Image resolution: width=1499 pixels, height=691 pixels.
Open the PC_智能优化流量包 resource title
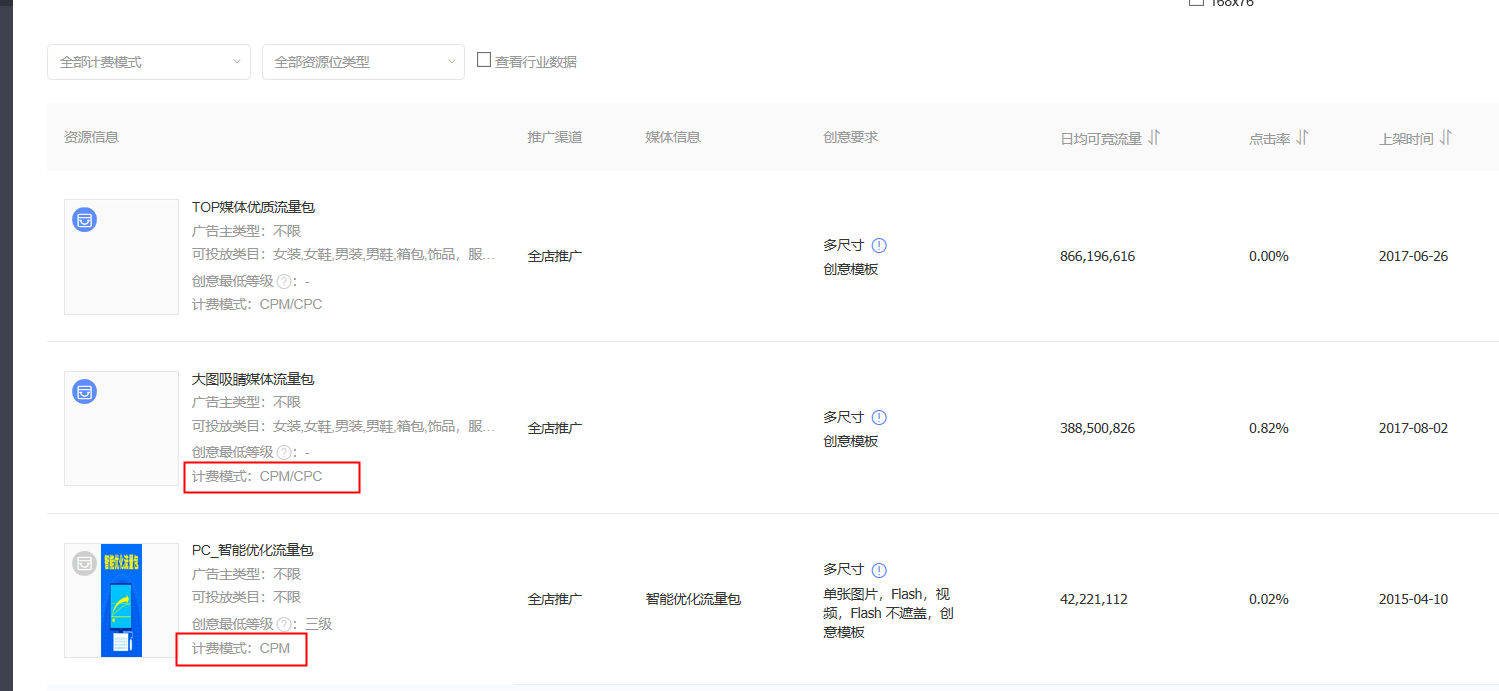tap(252, 550)
